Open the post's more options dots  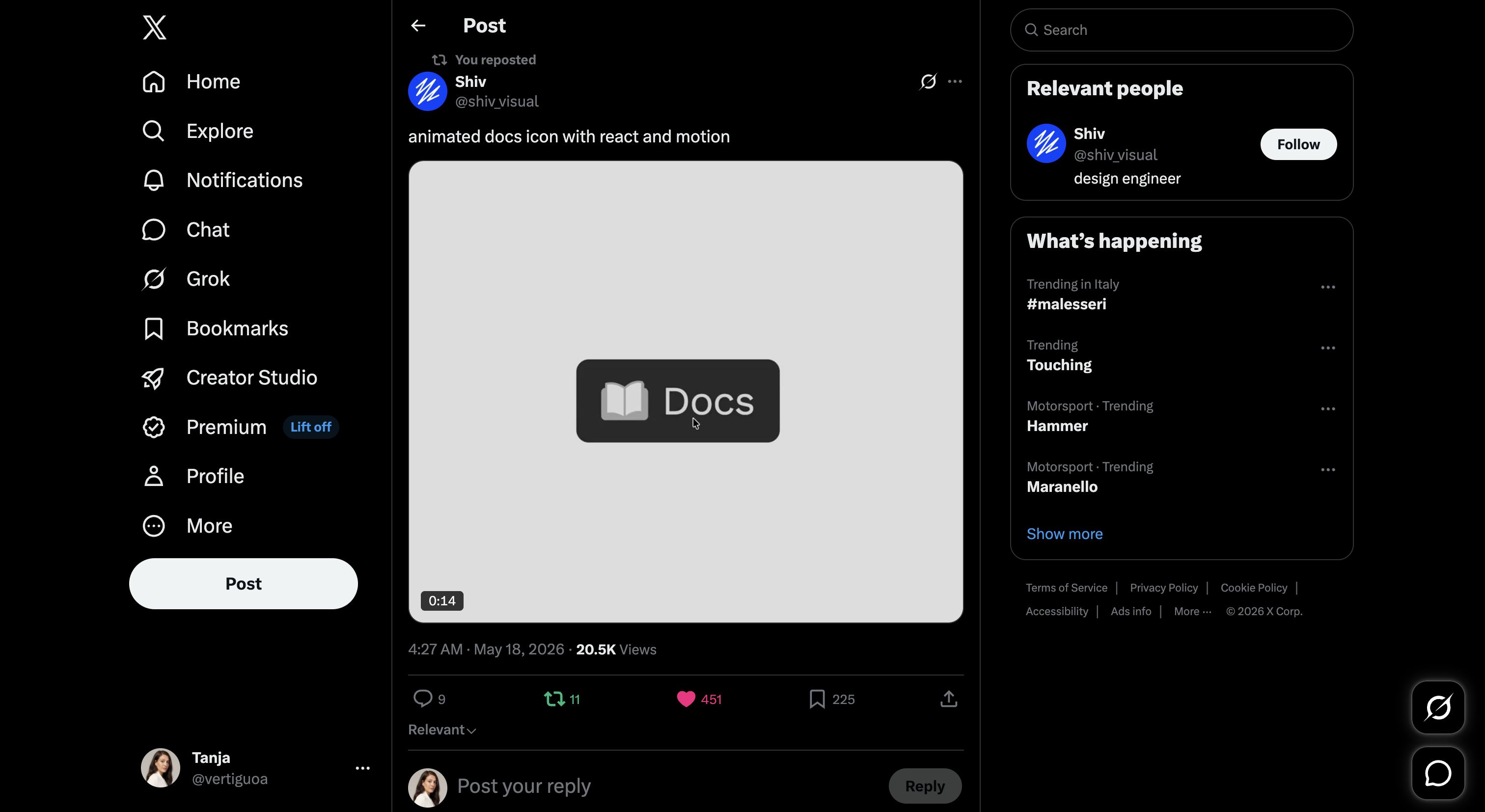[955, 81]
